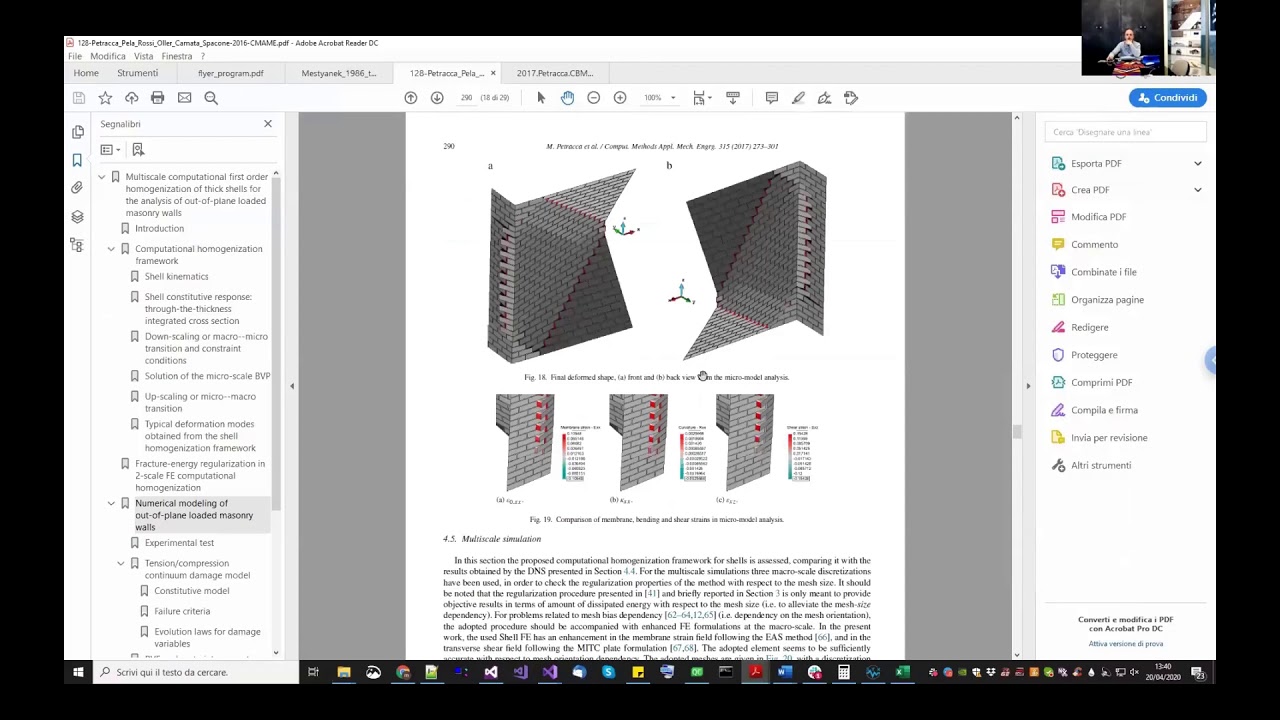The width and height of the screenshot is (1280, 720).
Task: Click the Windows taskbar search box
Action: [194, 672]
